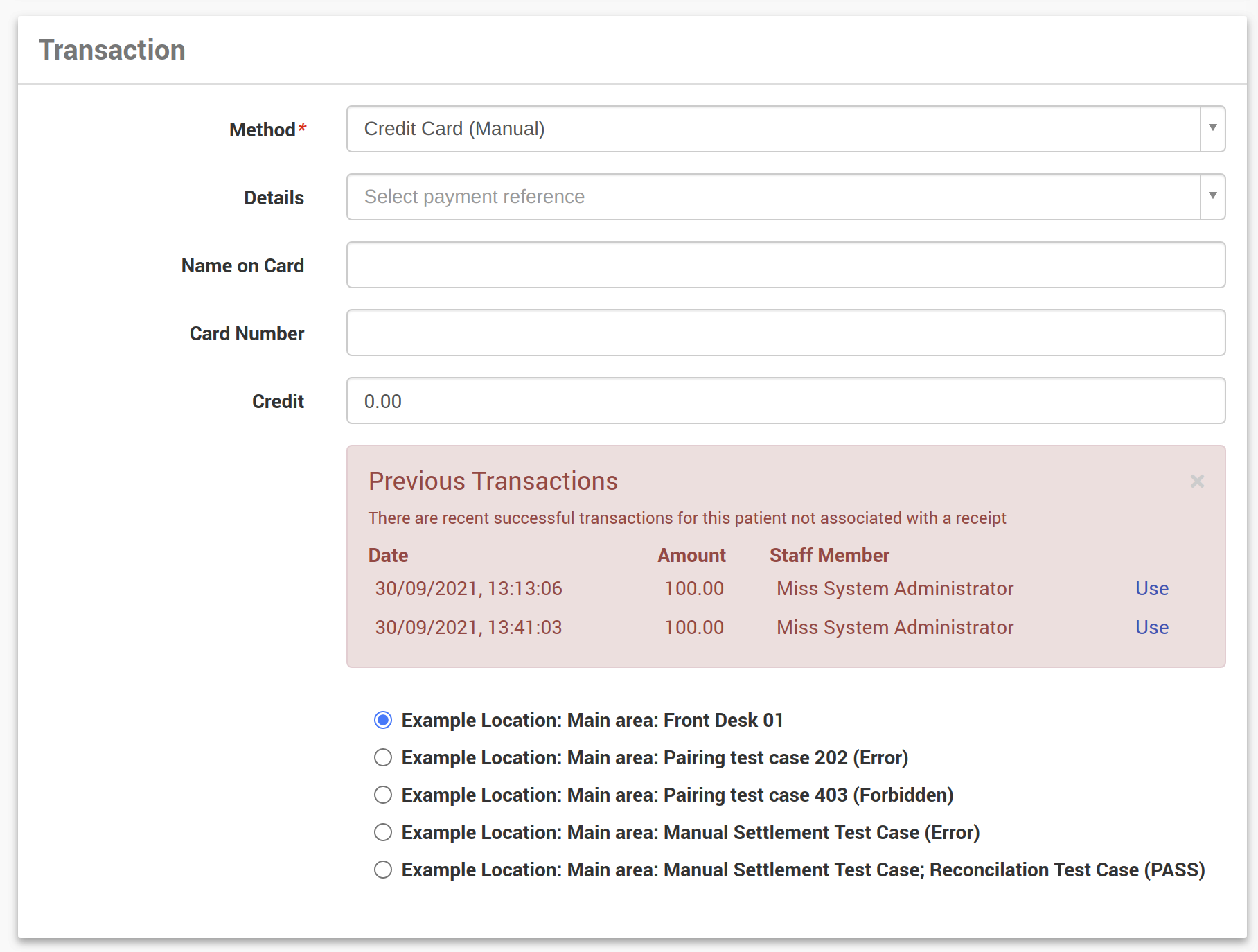Image resolution: width=1258 pixels, height=952 pixels.
Task: Open the Details dropdown arrow
Action: point(1212,196)
